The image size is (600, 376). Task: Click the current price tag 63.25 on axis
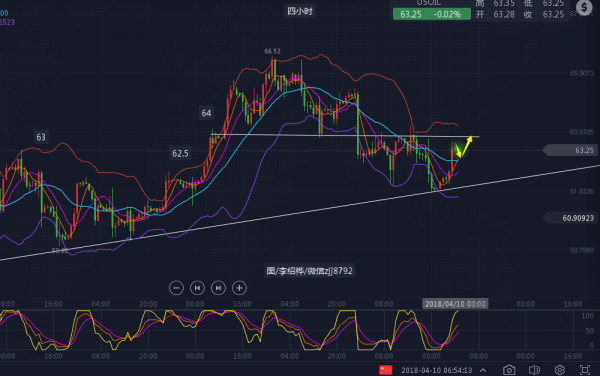pyautogui.click(x=570, y=150)
